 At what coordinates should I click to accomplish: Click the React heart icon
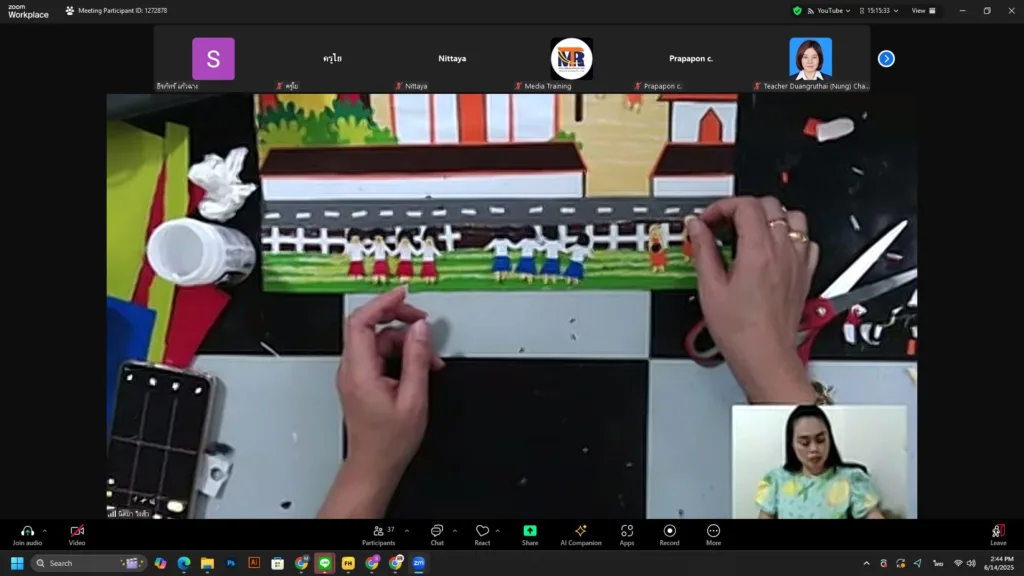coord(482,531)
